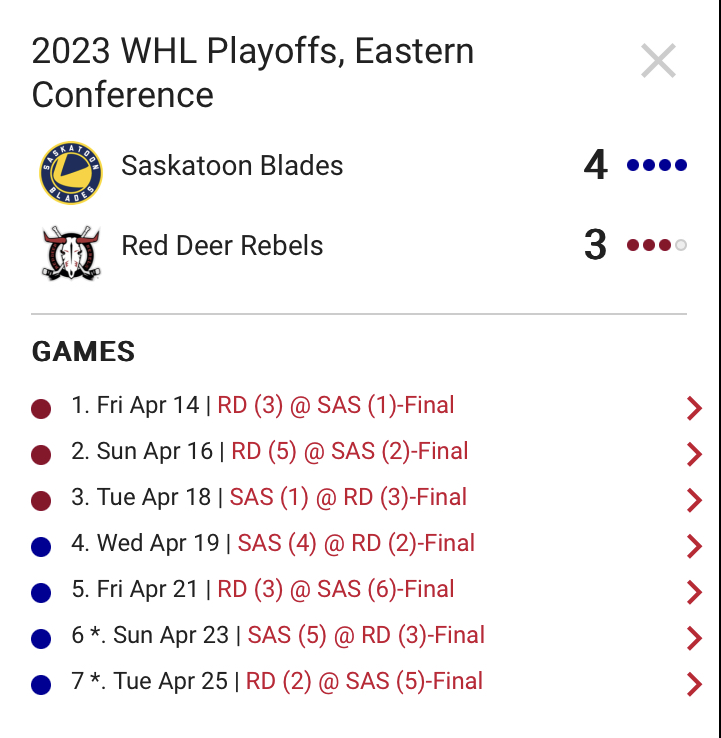
Task: Expand the Fri Apr 14 game chevron
Action: point(694,408)
